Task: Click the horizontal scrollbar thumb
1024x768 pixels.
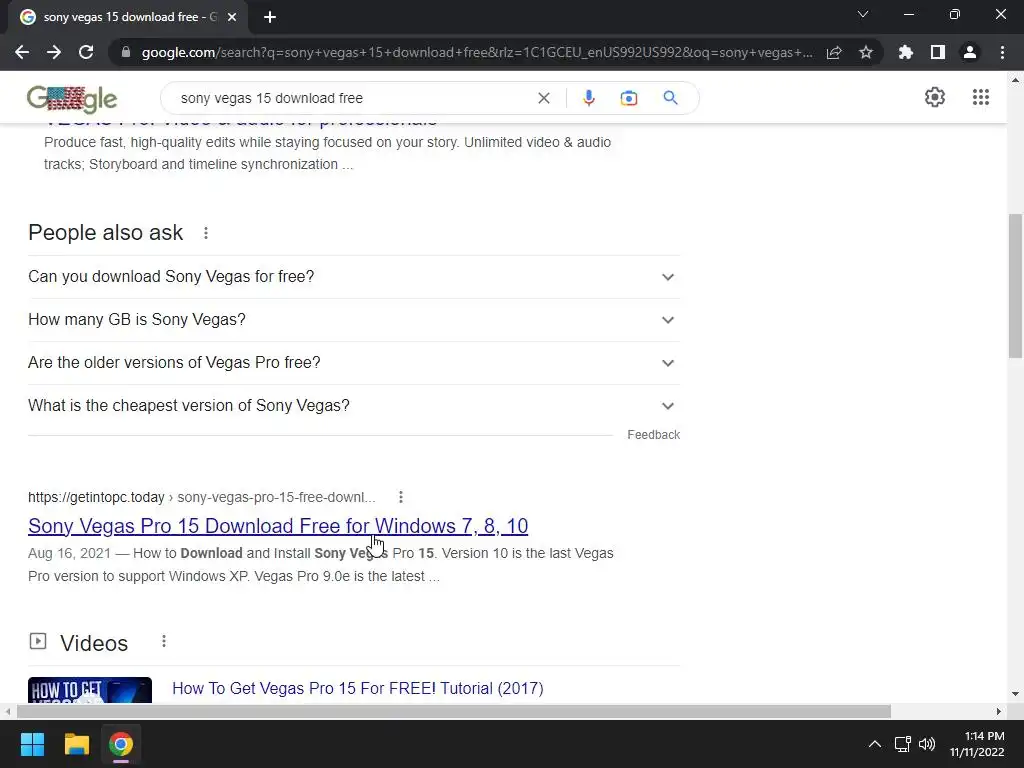Action: tap(454, 711)
